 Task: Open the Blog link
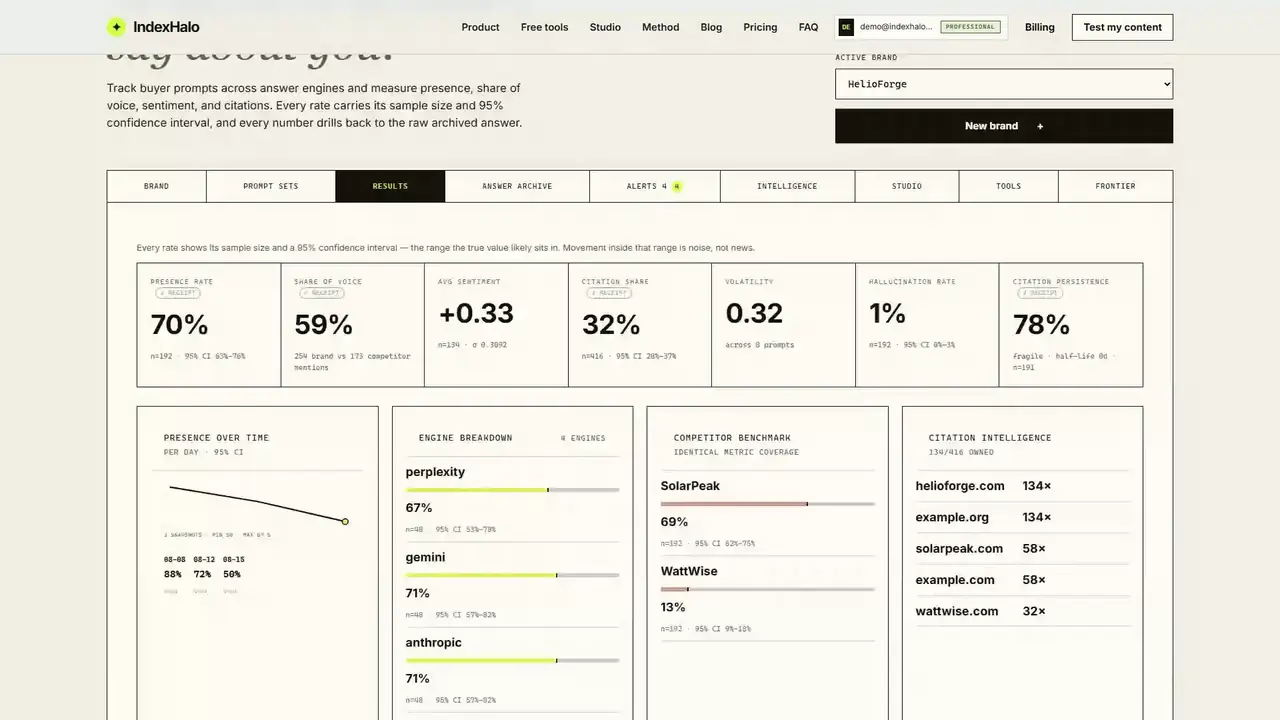coord(711,27)
